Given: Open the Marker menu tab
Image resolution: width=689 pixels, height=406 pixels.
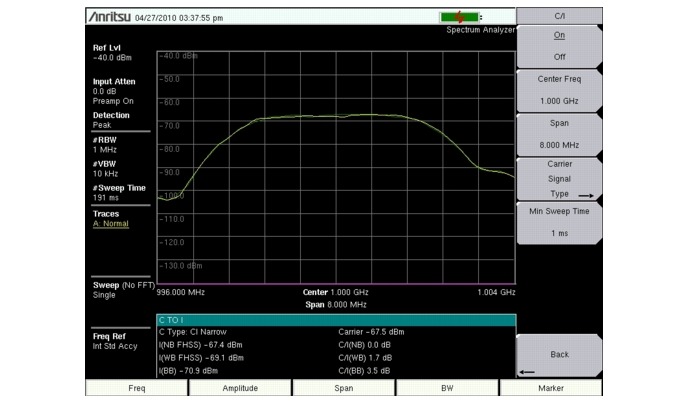Looking at the screenshot, I should pyautogui.click(x=551, y=388).
